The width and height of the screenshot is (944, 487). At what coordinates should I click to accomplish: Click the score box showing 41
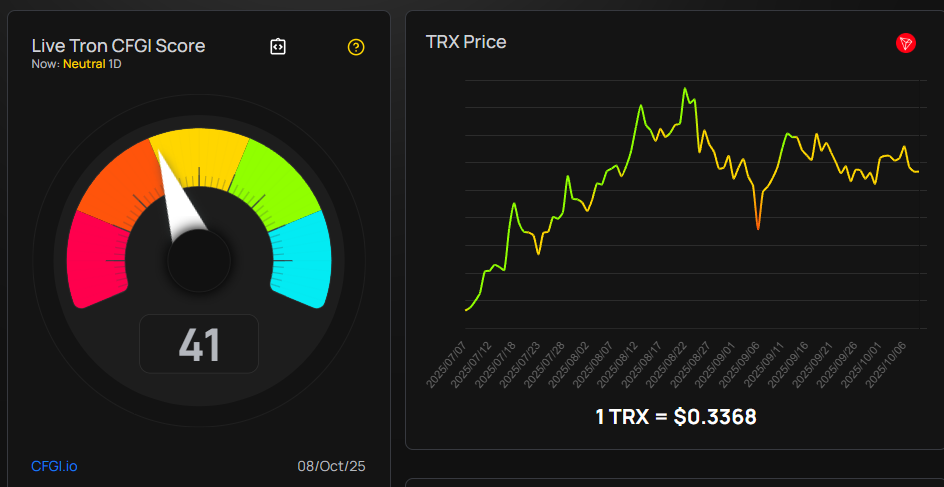click(199, 344)
